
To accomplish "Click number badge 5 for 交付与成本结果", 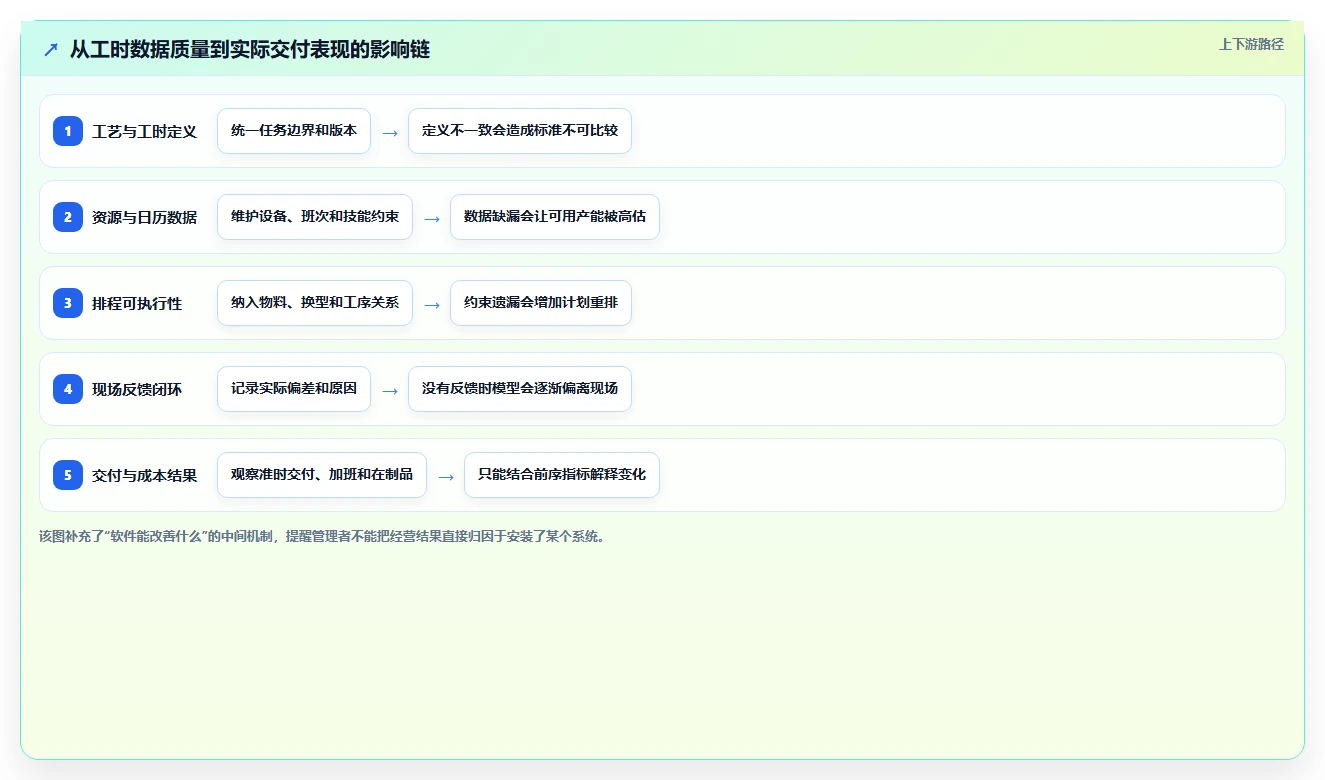I will coord(68,475).
